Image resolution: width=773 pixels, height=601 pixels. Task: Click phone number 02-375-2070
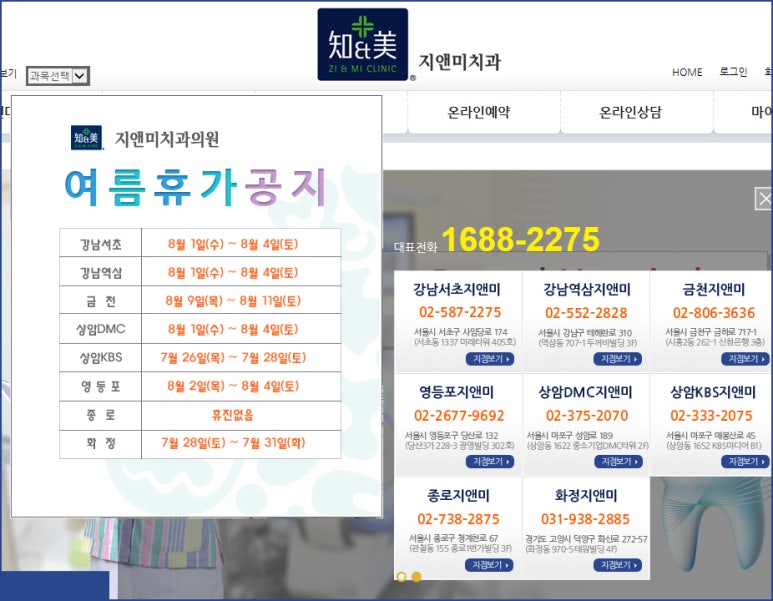point(587,416)
